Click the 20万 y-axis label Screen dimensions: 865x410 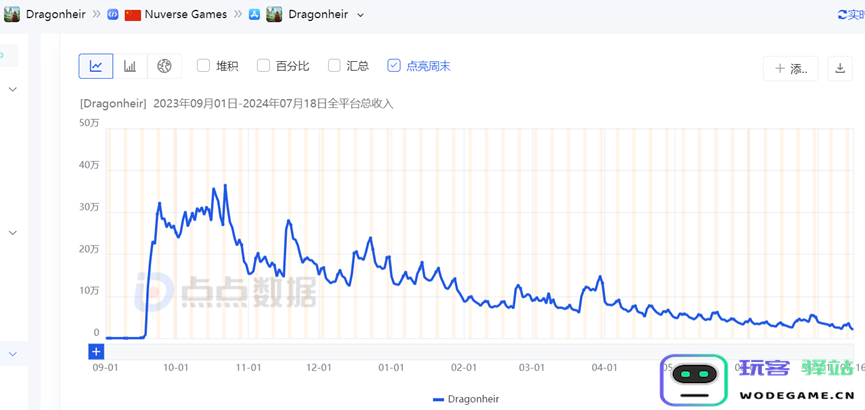click(89, 249)
